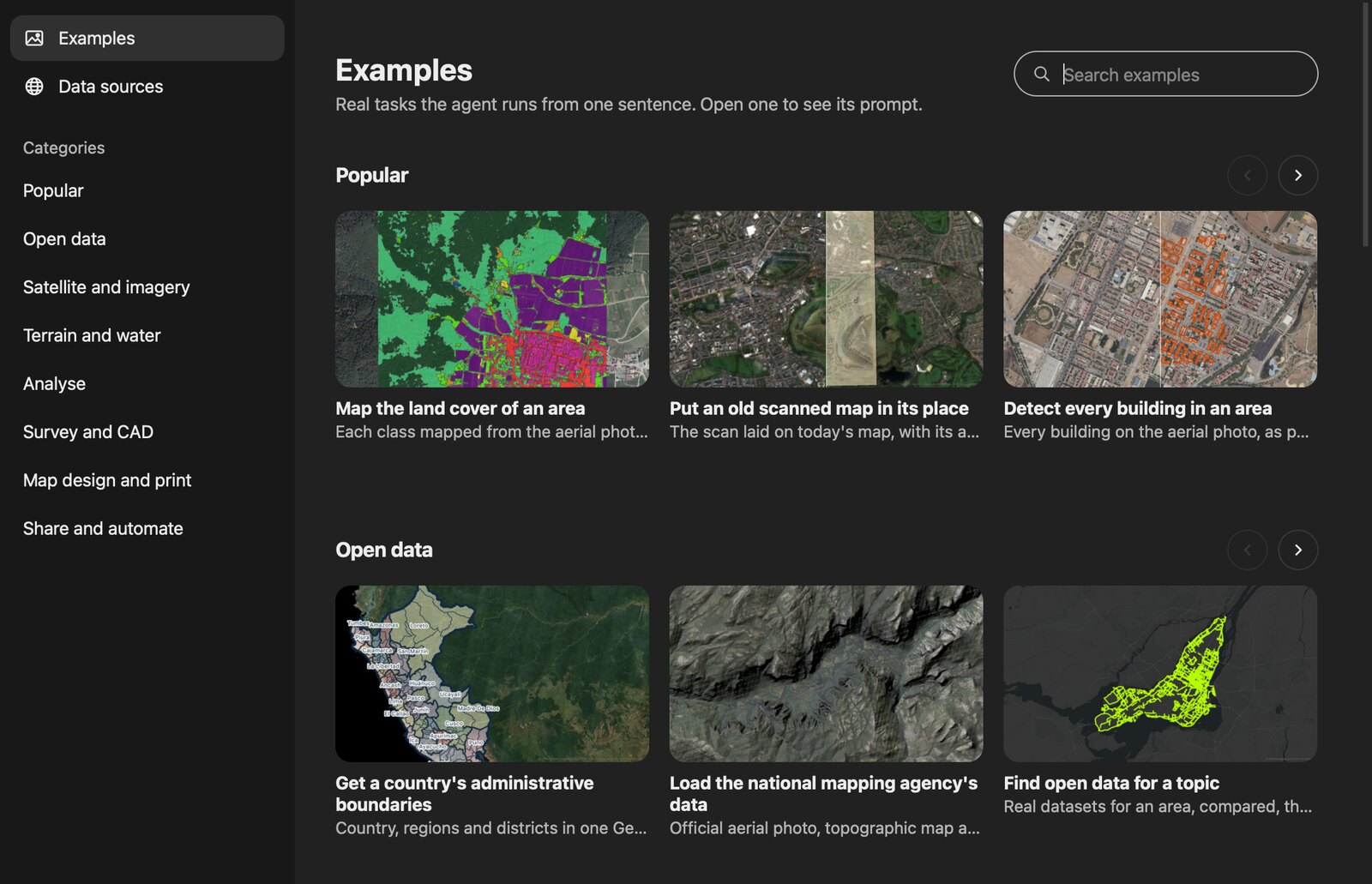Advance the Open data carousel with next arrow

click(x=1298, y=550)
